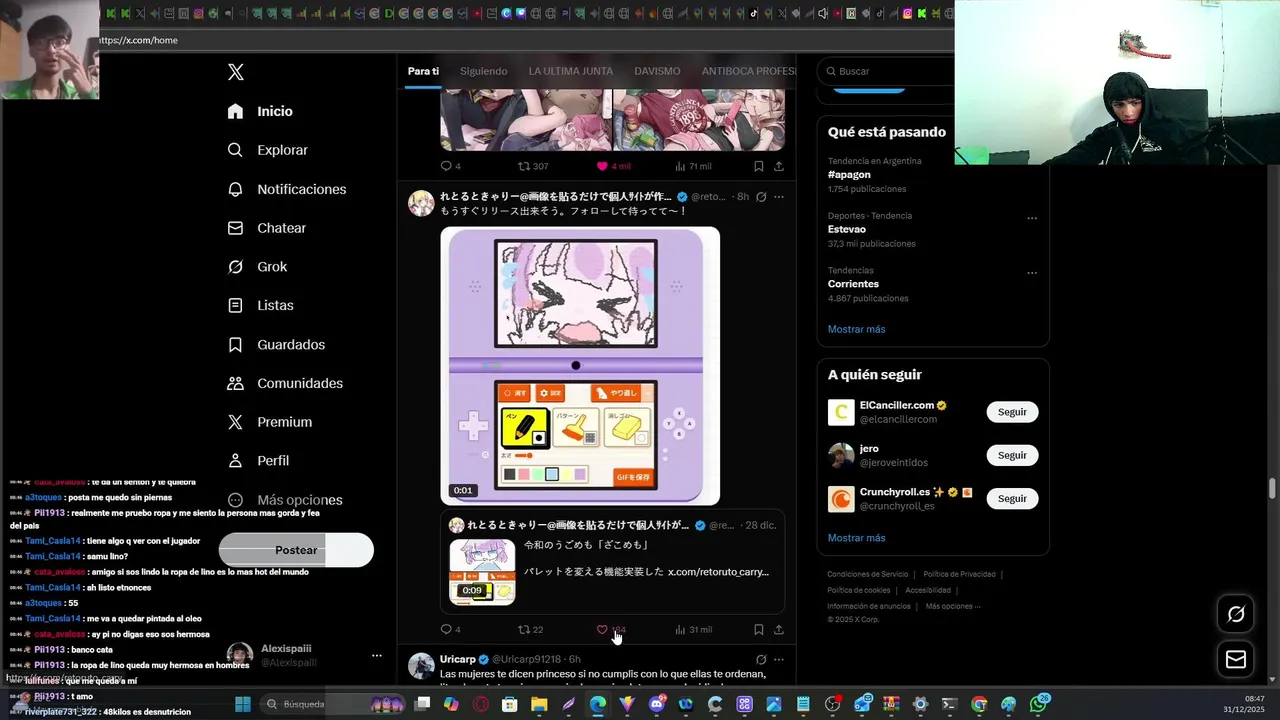Follow jero with Seguir button
The height and width of the screenshot is (720, 1280).
[1012, 455]
